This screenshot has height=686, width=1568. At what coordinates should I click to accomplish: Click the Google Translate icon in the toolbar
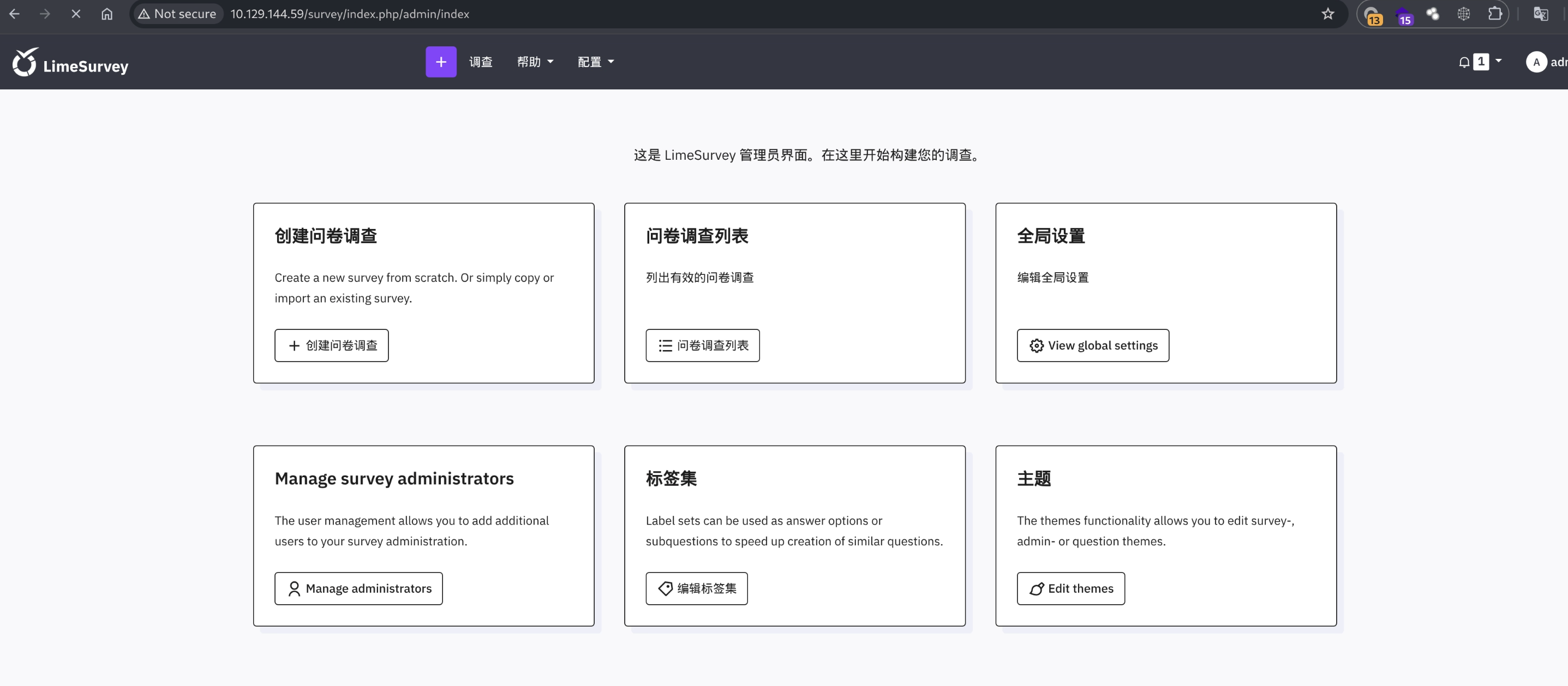[1540, 14]
